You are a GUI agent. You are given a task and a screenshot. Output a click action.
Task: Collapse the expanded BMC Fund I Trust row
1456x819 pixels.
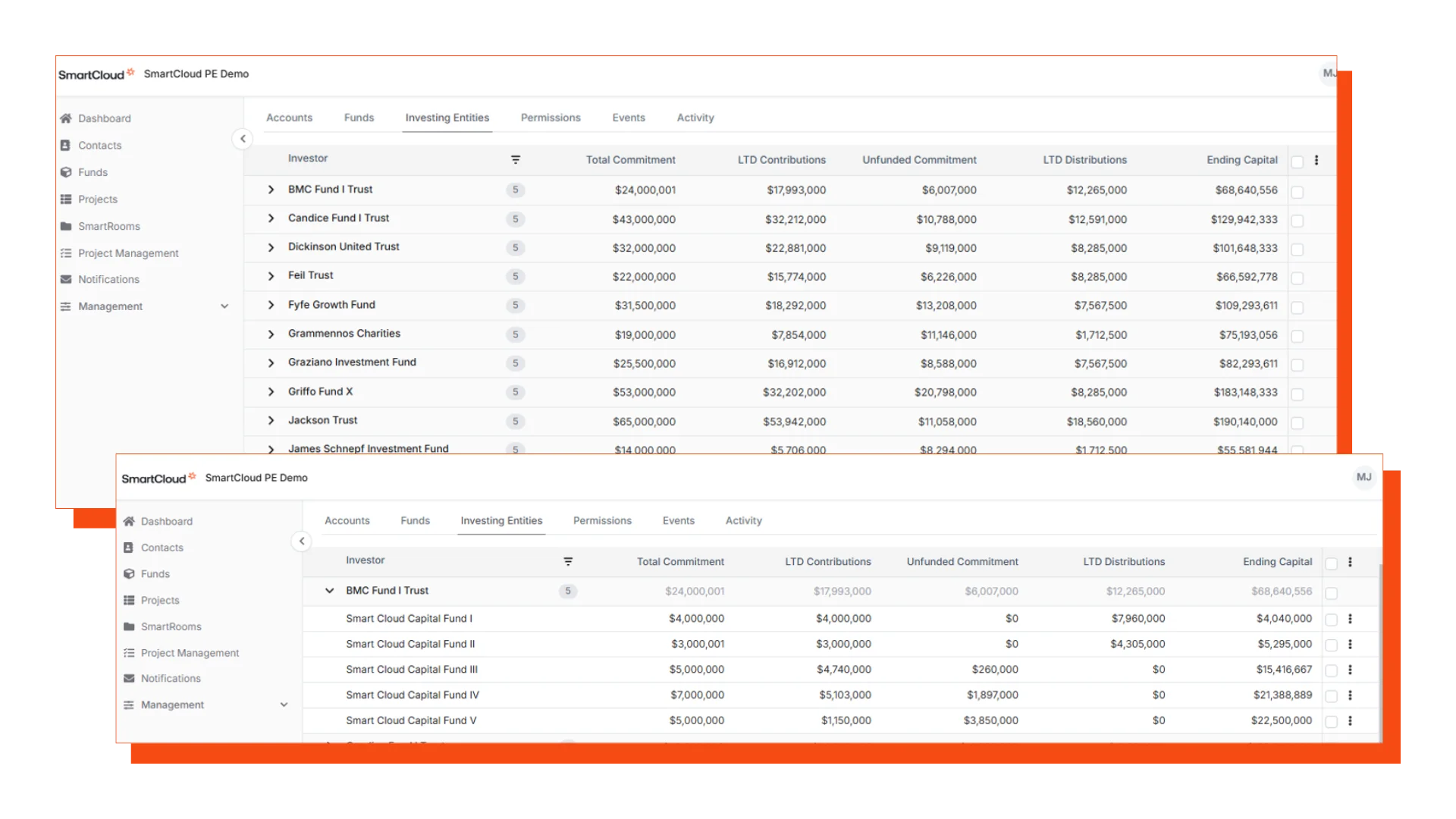pyautogui.click(x=329, y=591)
